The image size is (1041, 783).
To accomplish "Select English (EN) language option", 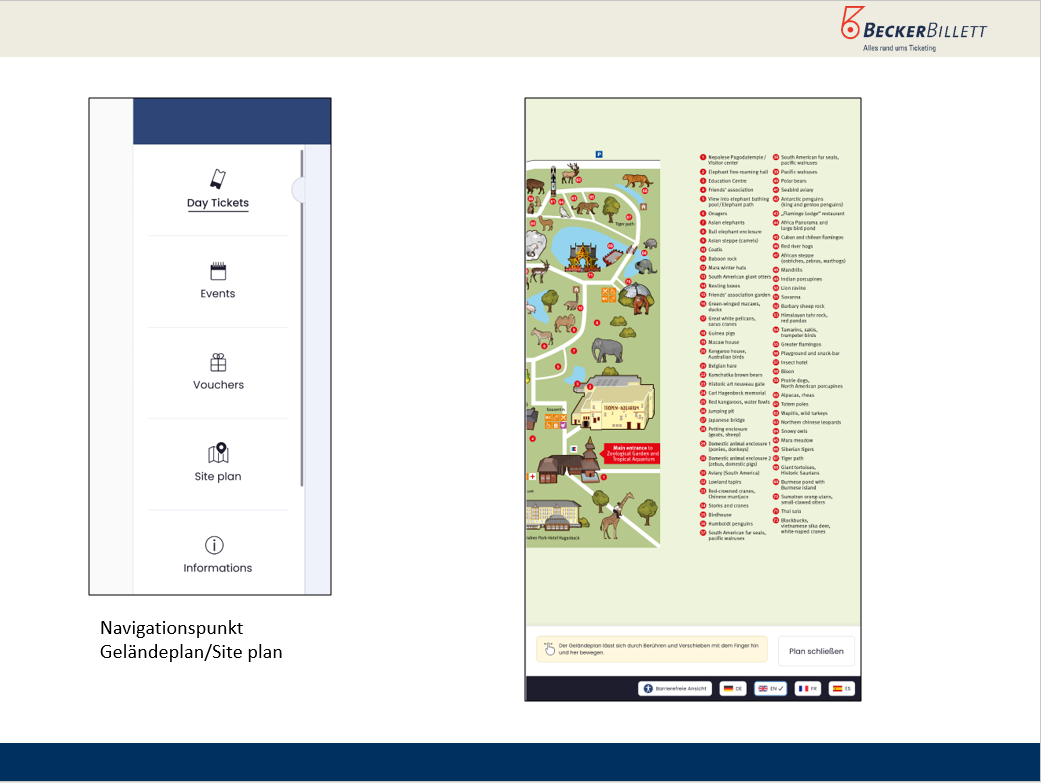I will (x=770, y=689).
